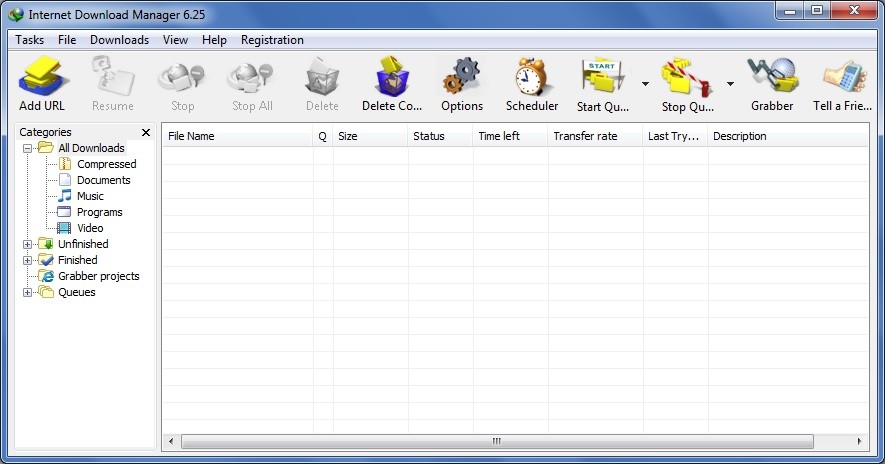885x464 pixels.
Task: Sort by the Transfer rate column
Action: pos(595,136)
